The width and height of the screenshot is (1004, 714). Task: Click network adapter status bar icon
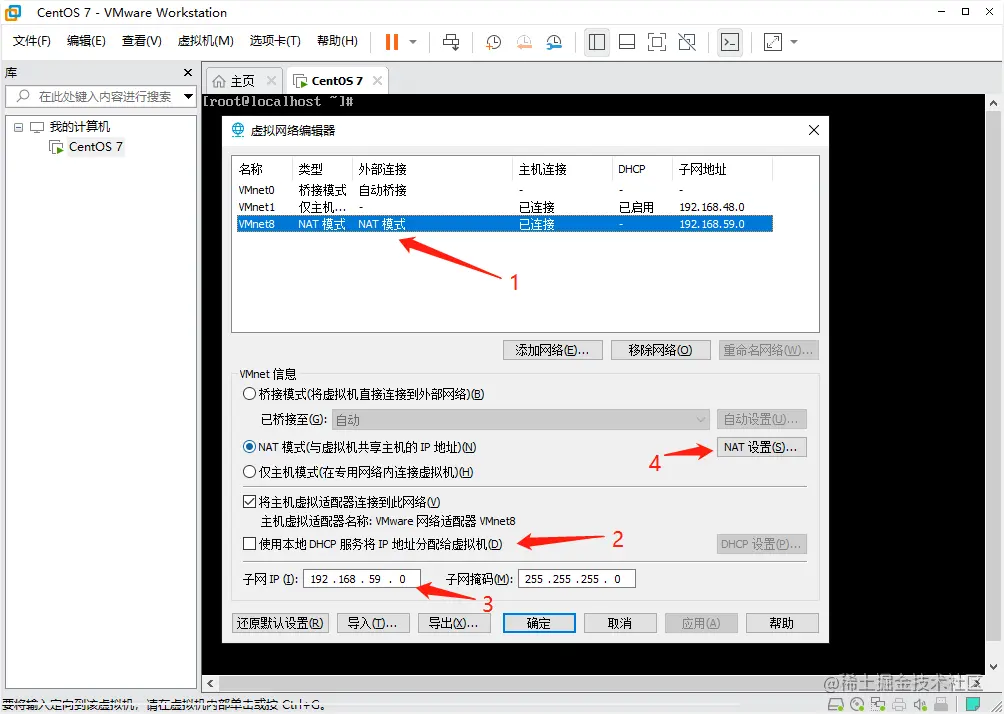click(x=878, y=704)
